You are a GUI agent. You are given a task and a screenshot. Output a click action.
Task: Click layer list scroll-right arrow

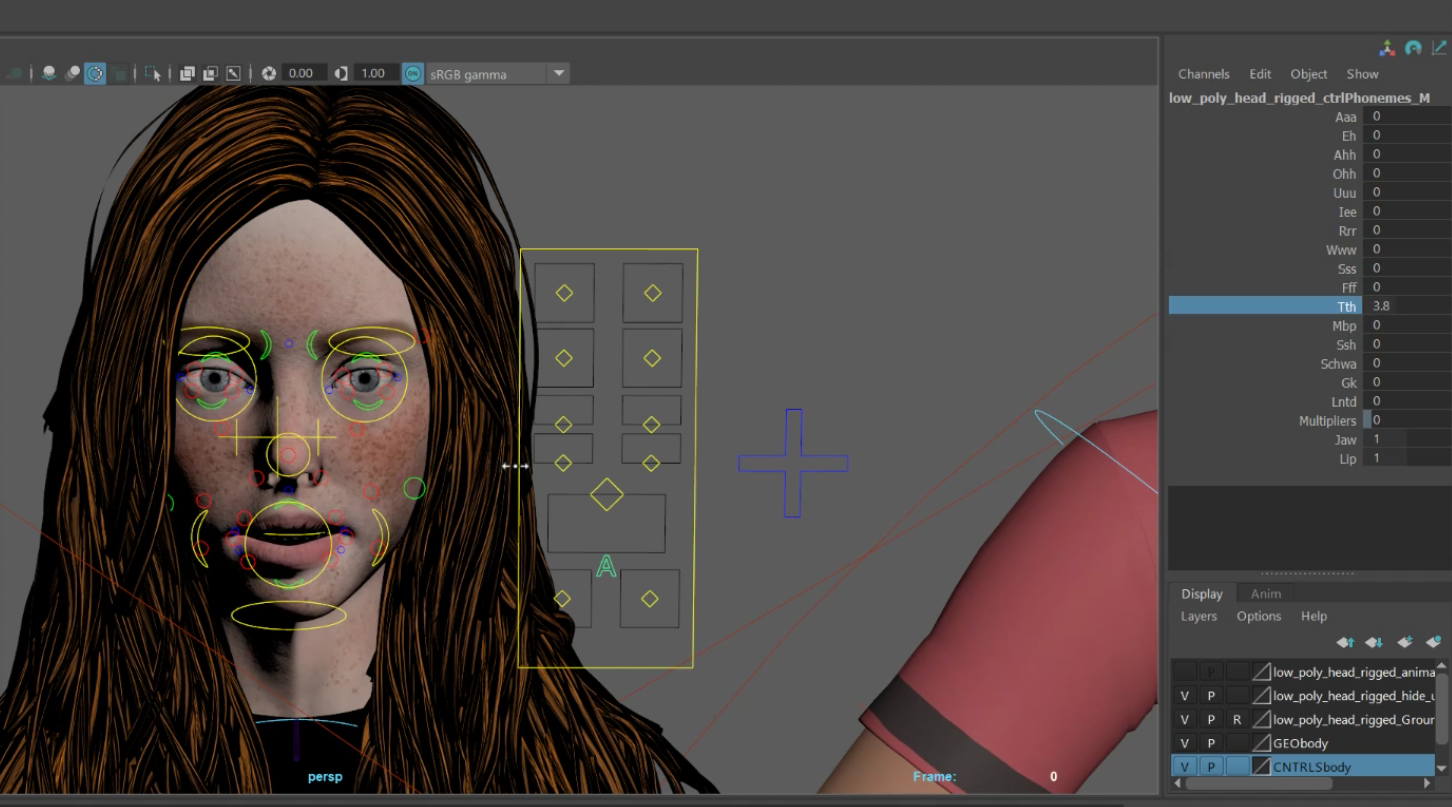[1427, 783]
